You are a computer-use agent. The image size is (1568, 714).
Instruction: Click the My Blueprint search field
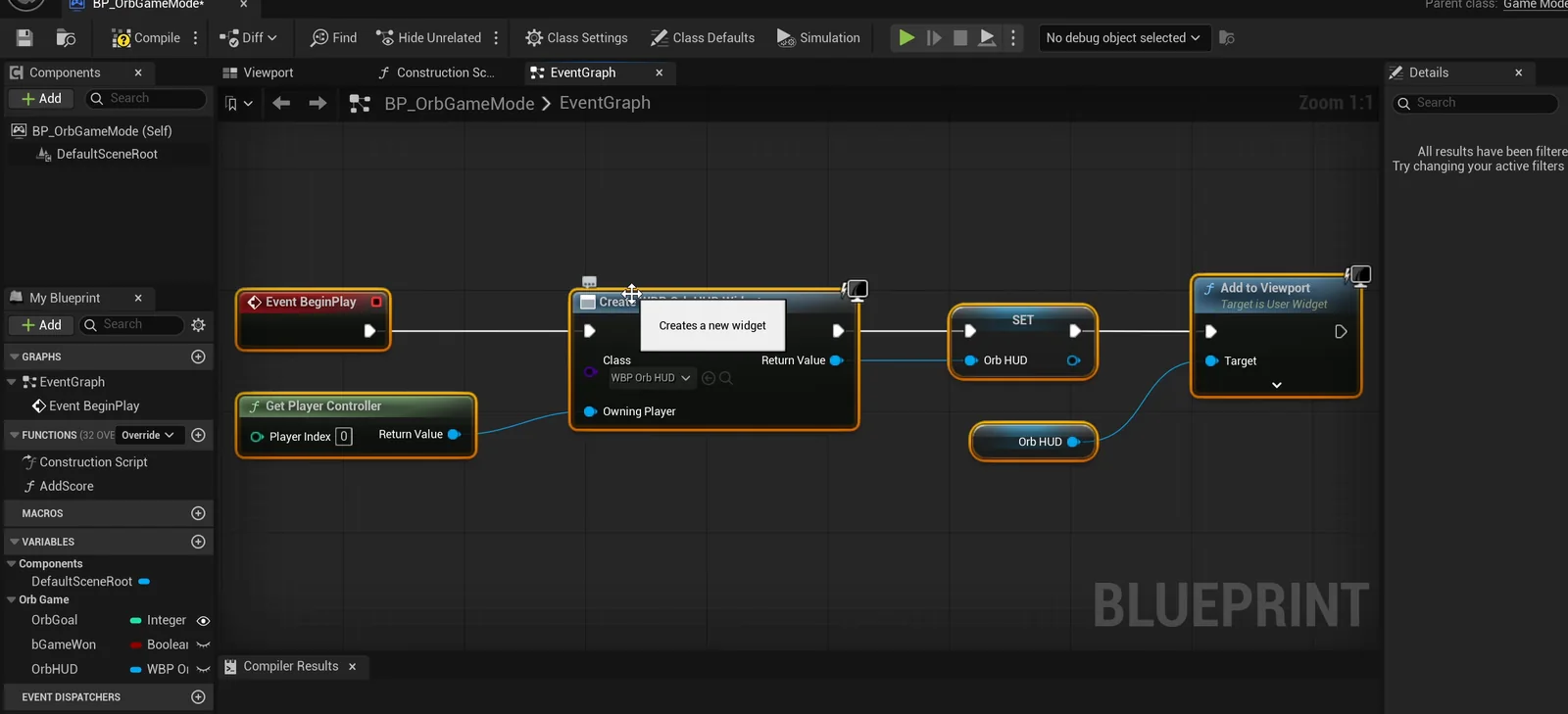(132, 325)
